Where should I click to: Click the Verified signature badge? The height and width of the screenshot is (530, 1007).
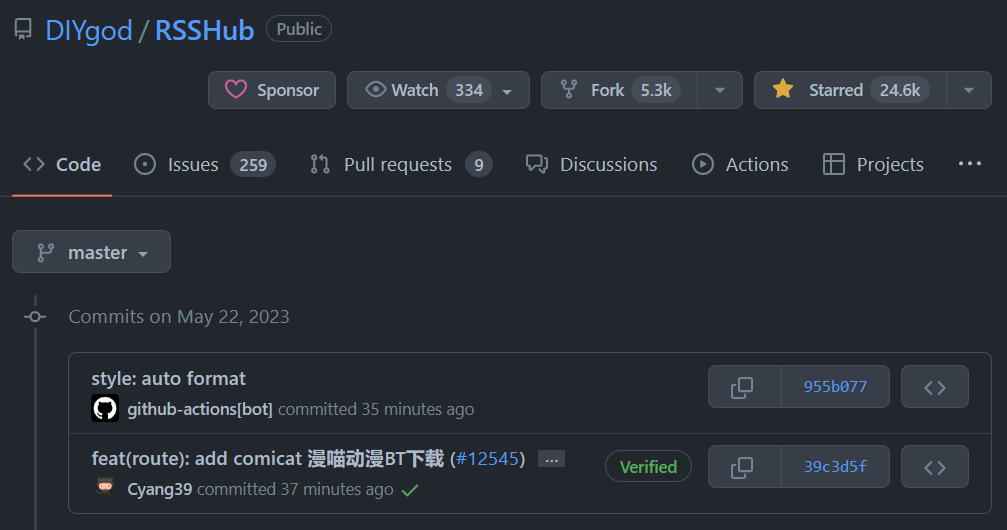(x=648, y=467)
